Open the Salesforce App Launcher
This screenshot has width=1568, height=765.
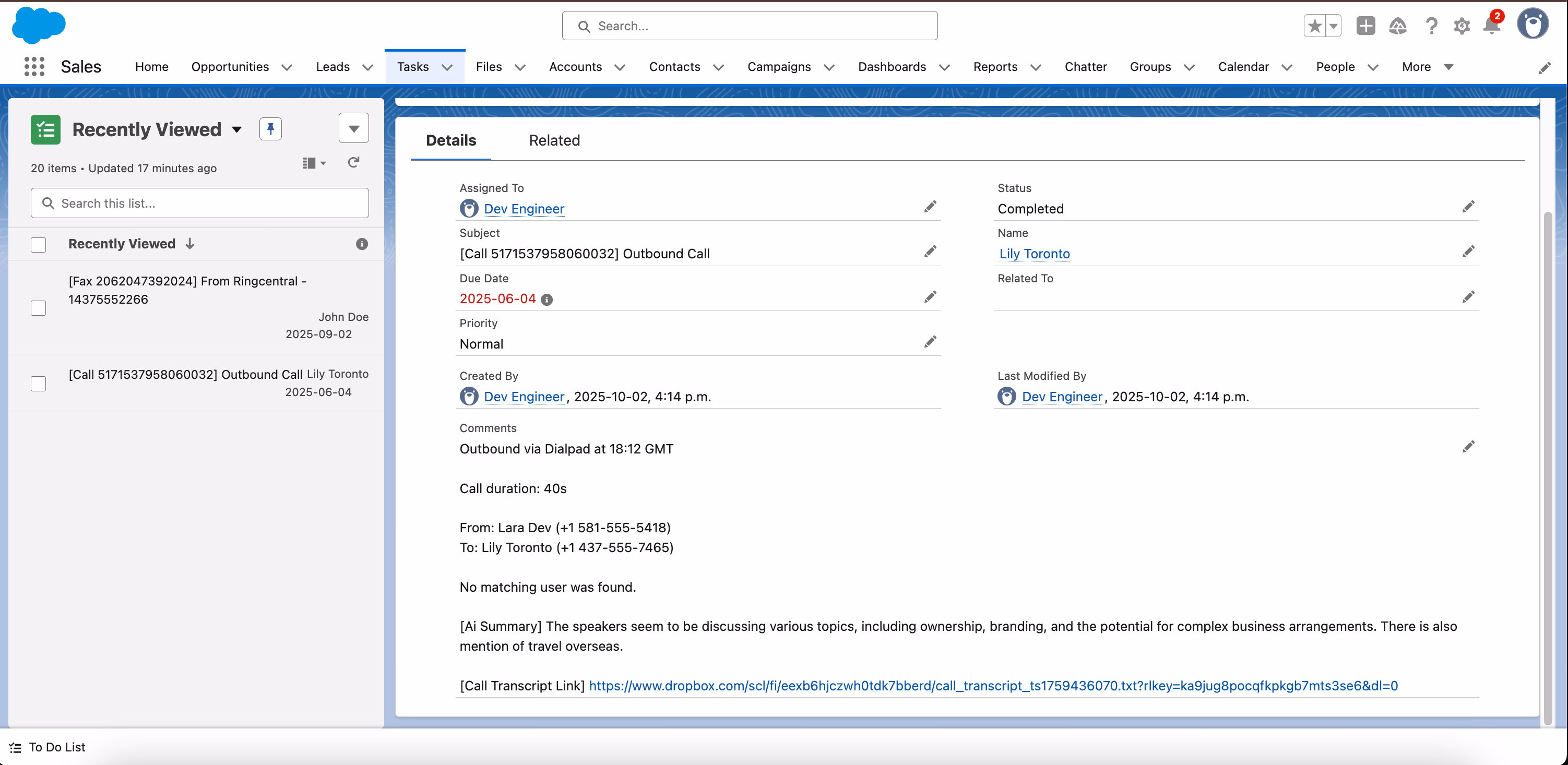(33, 66)
